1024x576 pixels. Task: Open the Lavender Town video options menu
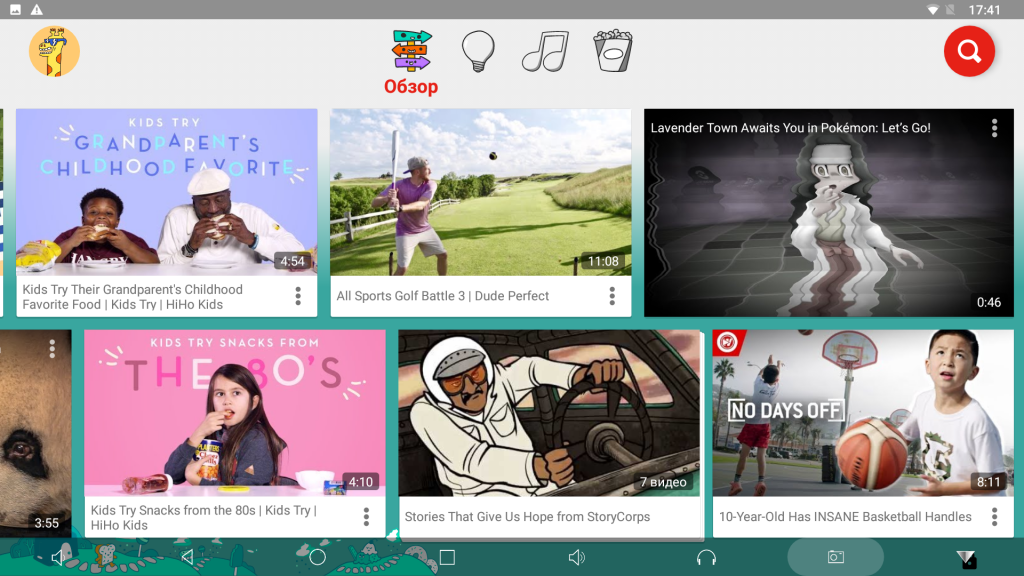(994, 128)
